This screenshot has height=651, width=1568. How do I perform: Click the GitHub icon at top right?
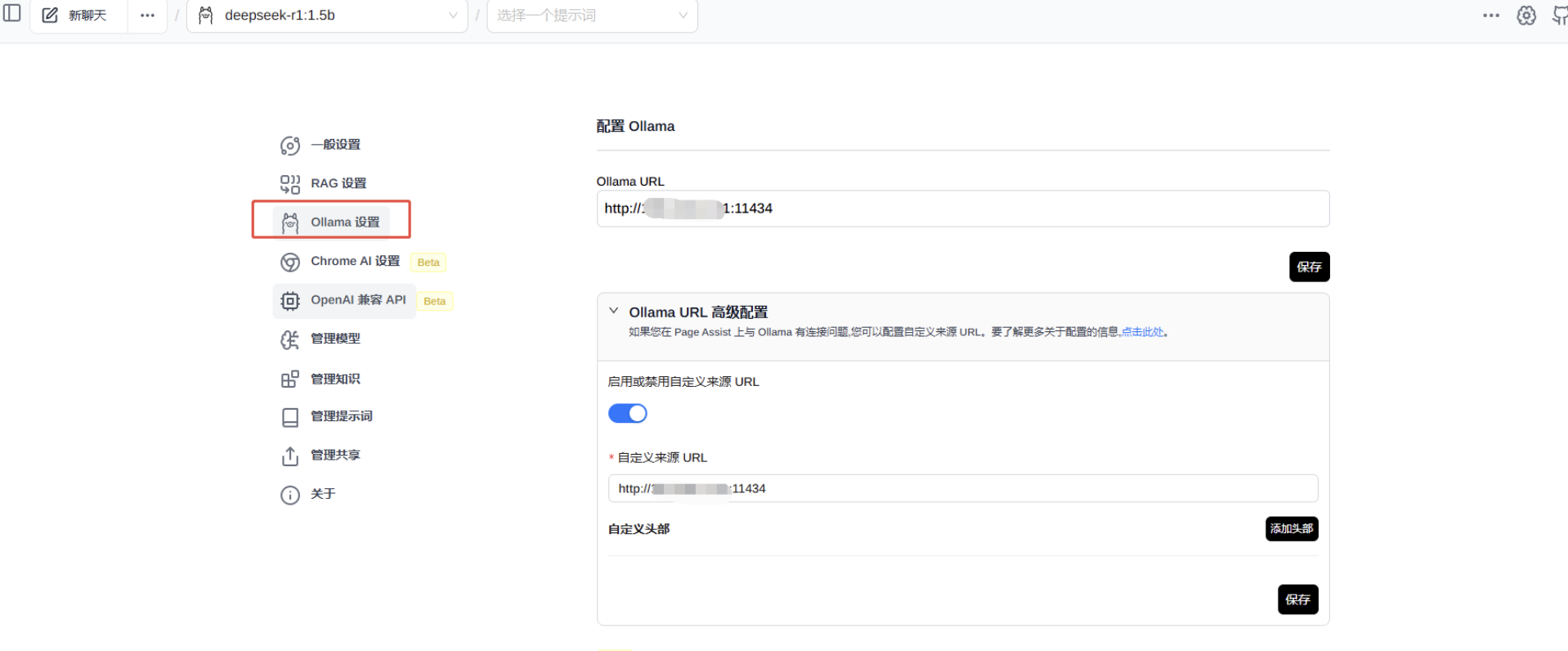1560,16
